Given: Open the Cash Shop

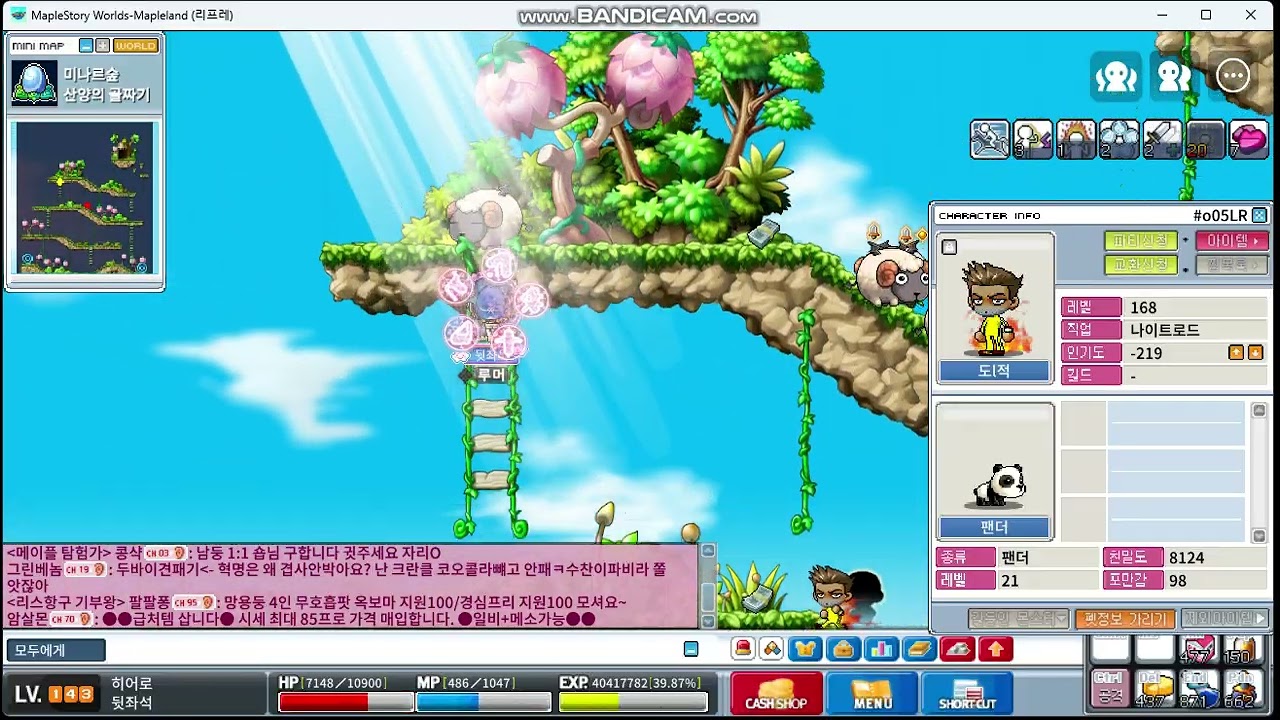Looking at the screenshot, I should (x=776, y=692).
